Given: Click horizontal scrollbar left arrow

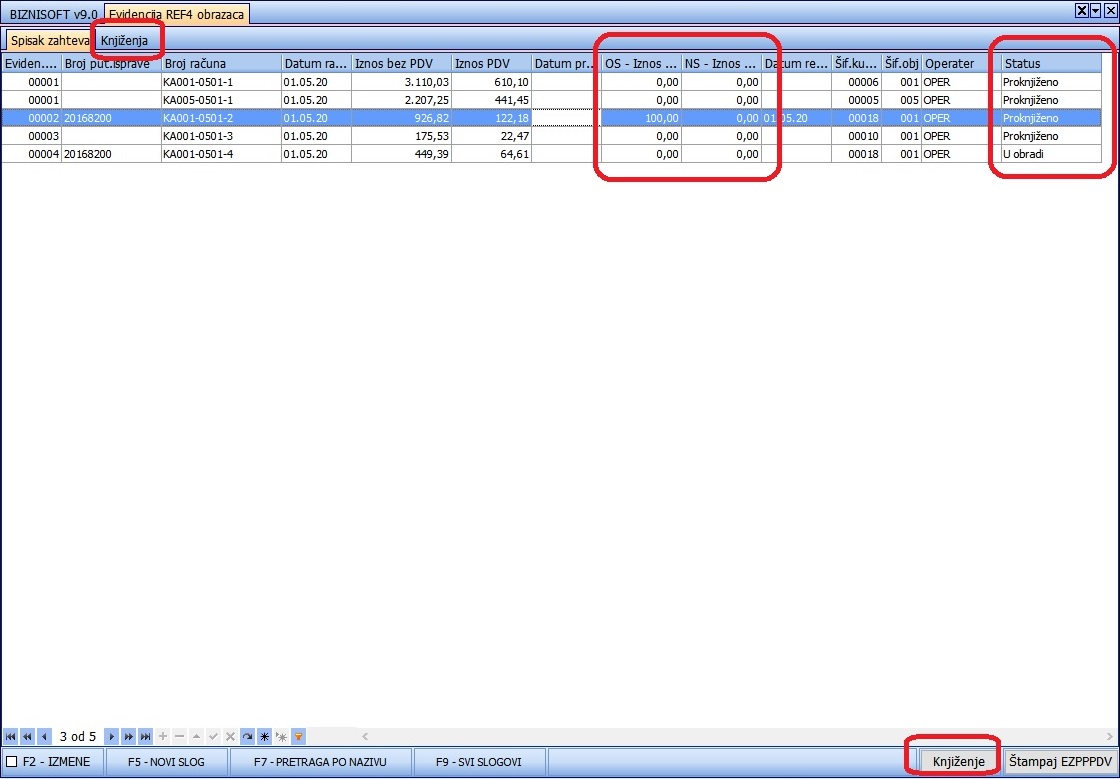Looking at the screenshot, I should tap(365, 736).
